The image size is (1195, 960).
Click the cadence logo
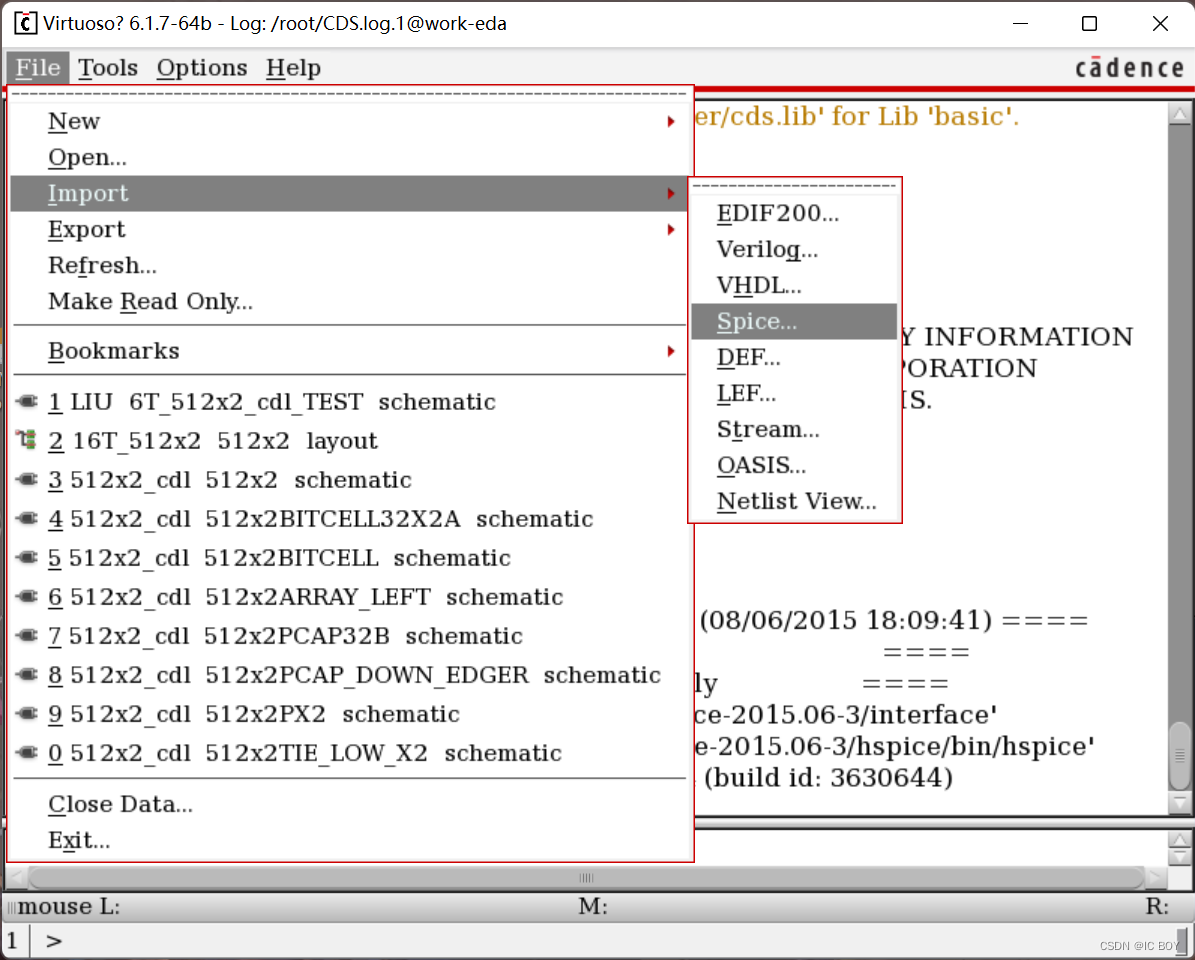coord(1129,67)
